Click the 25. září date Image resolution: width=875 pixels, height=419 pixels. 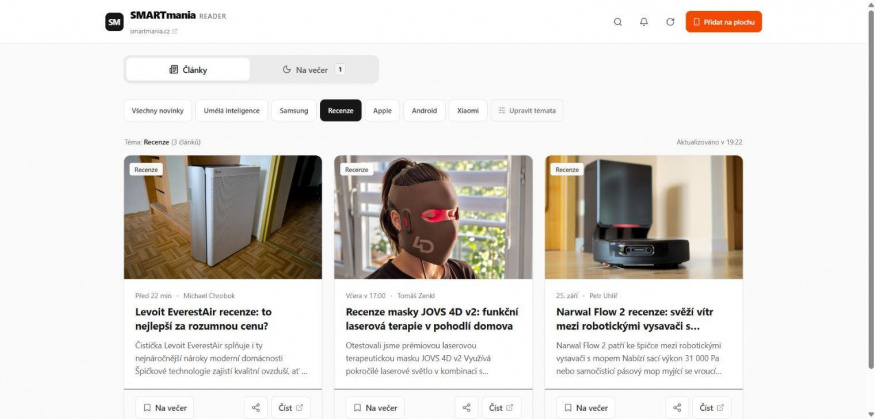click(x=568, y=296)
